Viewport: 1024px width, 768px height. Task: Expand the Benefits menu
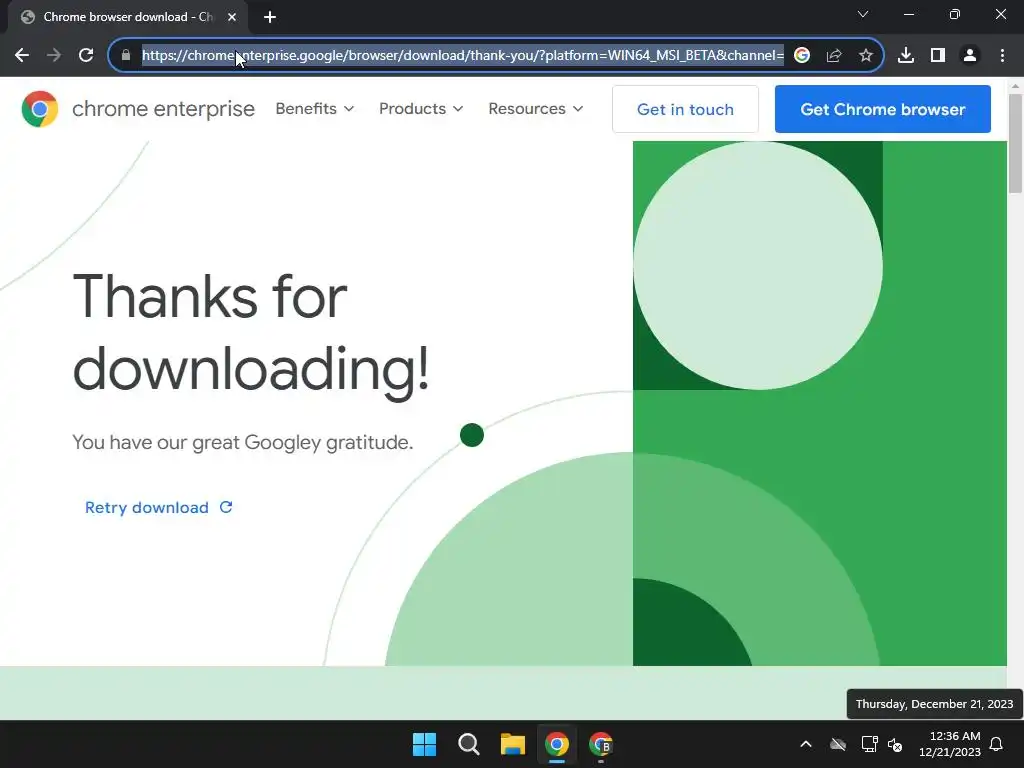pos(315,108)
